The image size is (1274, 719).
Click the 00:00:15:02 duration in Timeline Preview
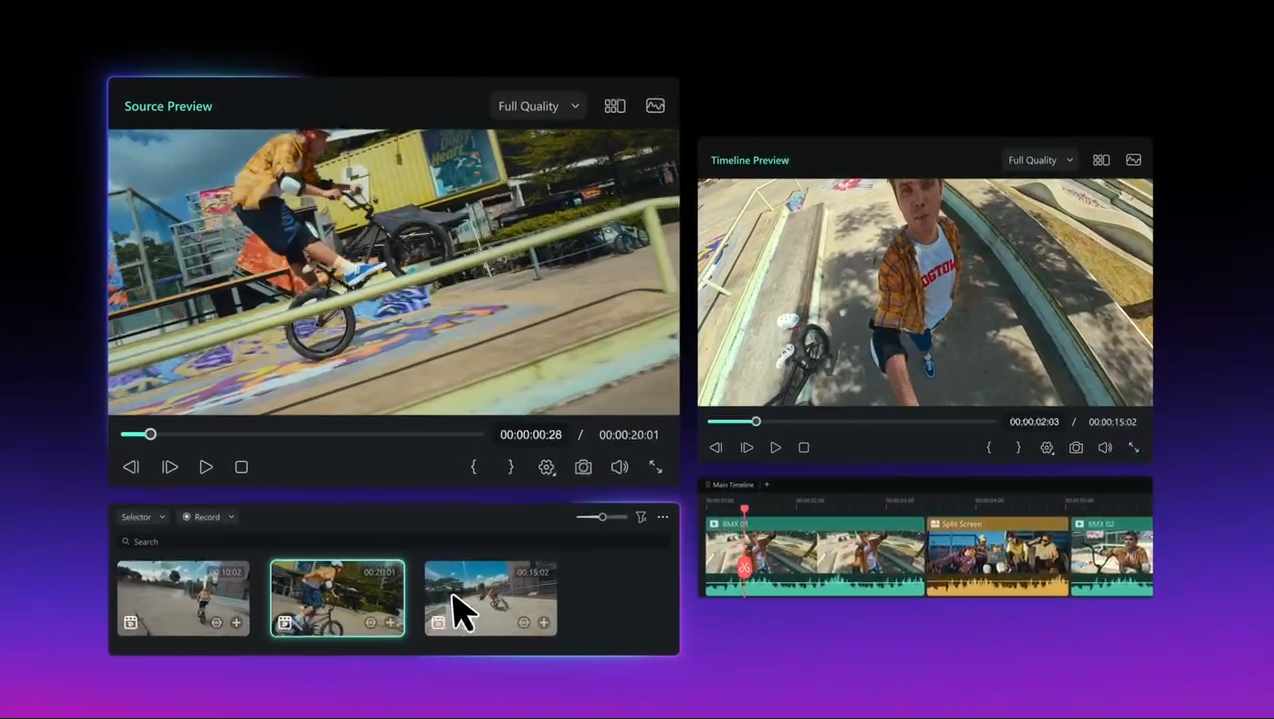coord(1113,422)
